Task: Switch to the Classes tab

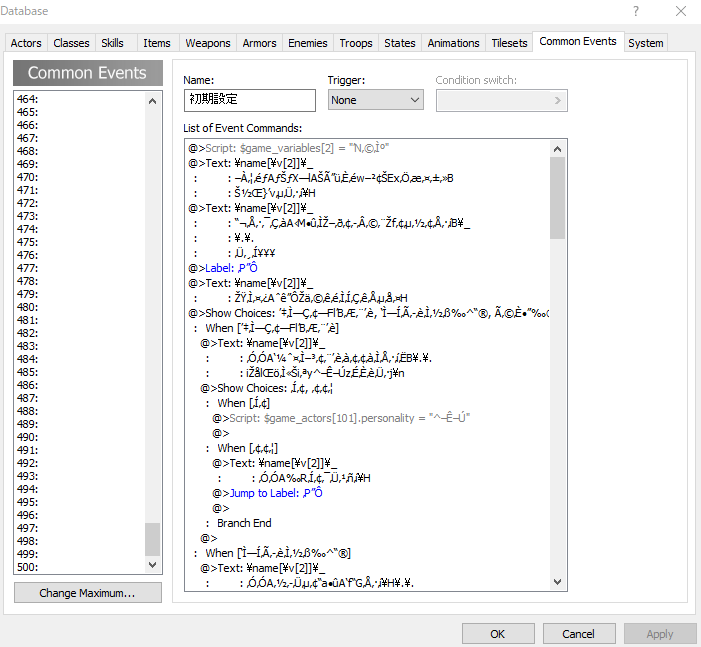Action: (x=71, y=43)
